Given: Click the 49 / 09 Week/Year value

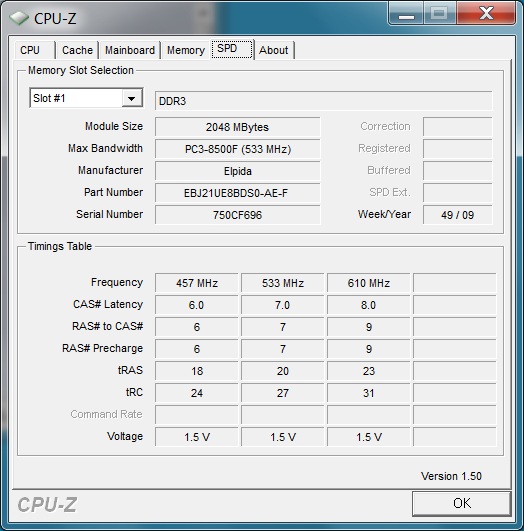Looking at the screenshot, I should click(457, 215).
